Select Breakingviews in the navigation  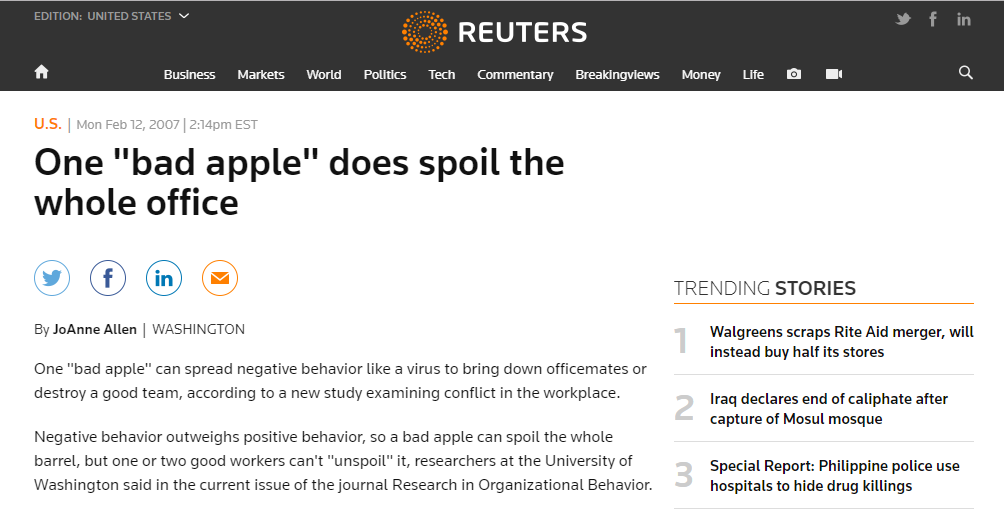(x=617, y=74)
